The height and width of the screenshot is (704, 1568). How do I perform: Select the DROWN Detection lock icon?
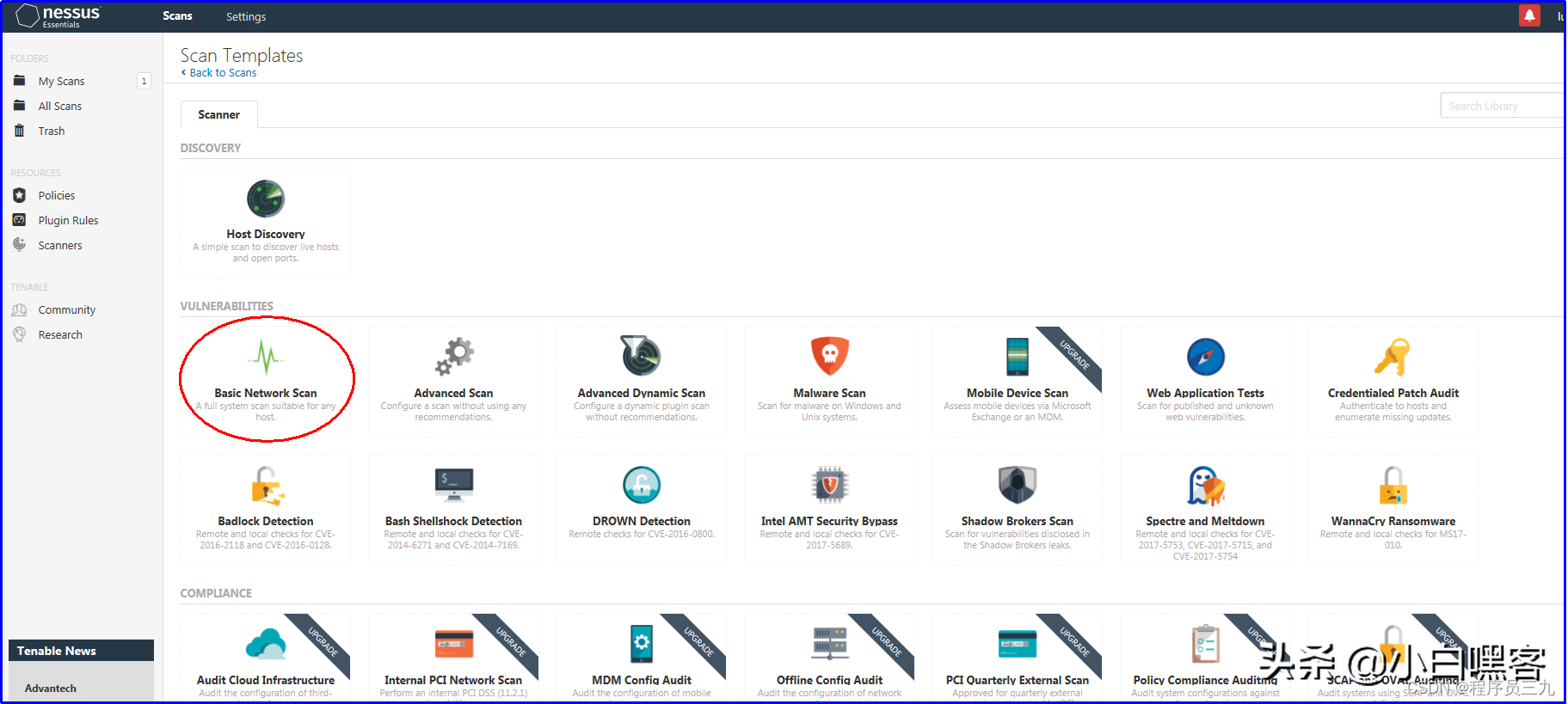coord(642,485)
